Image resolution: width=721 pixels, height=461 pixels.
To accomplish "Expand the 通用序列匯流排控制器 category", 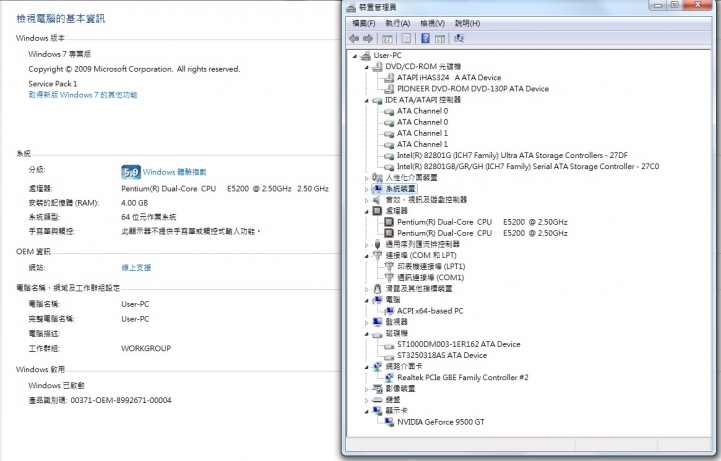I will tap(366, 245).
